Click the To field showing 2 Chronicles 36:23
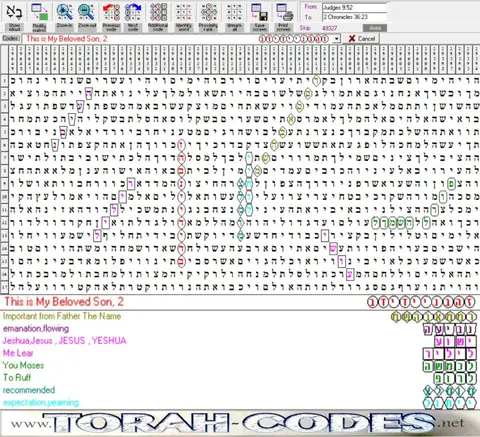 point(354,17)
